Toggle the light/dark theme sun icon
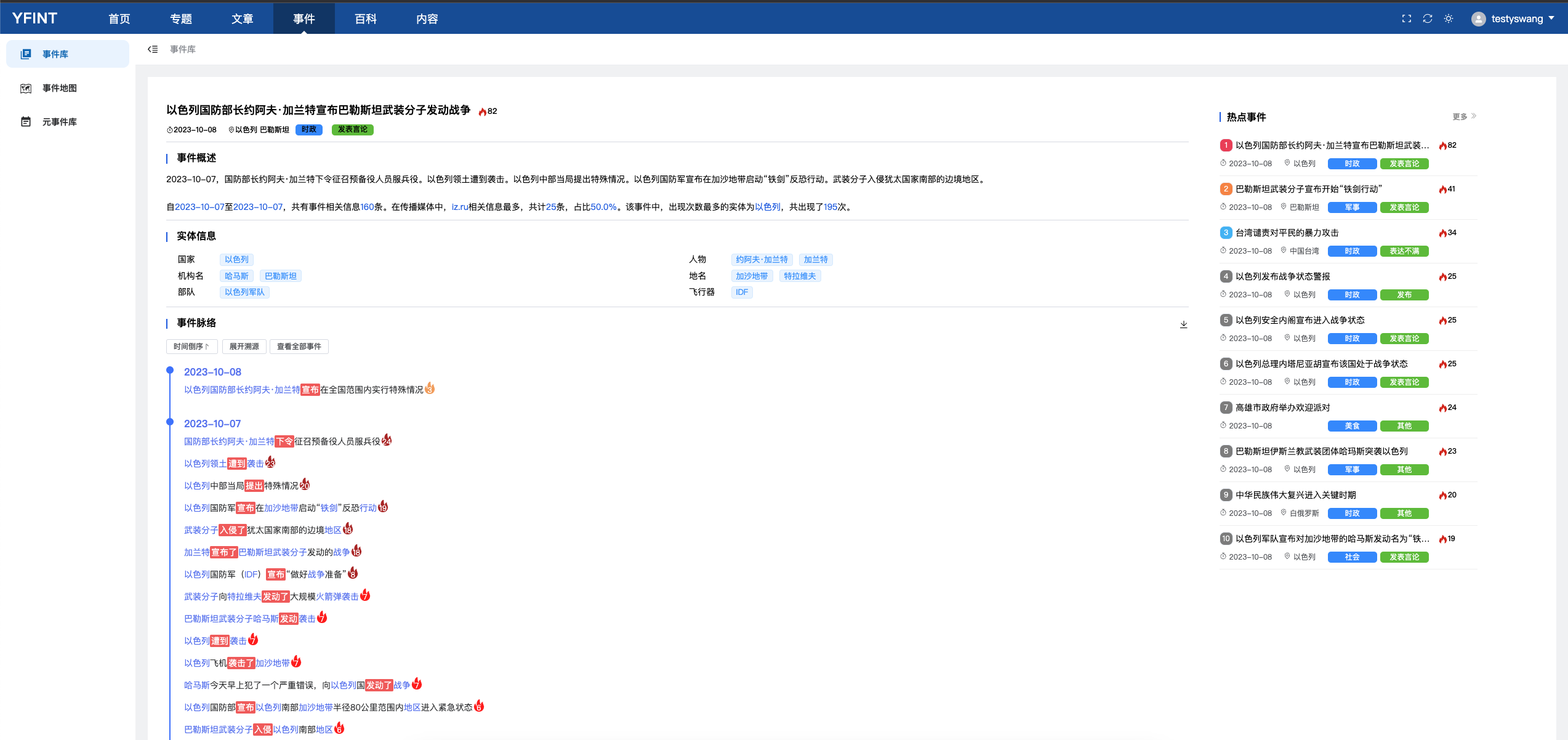This screenshot has height=740, width=1568. tap(1449, 18)
